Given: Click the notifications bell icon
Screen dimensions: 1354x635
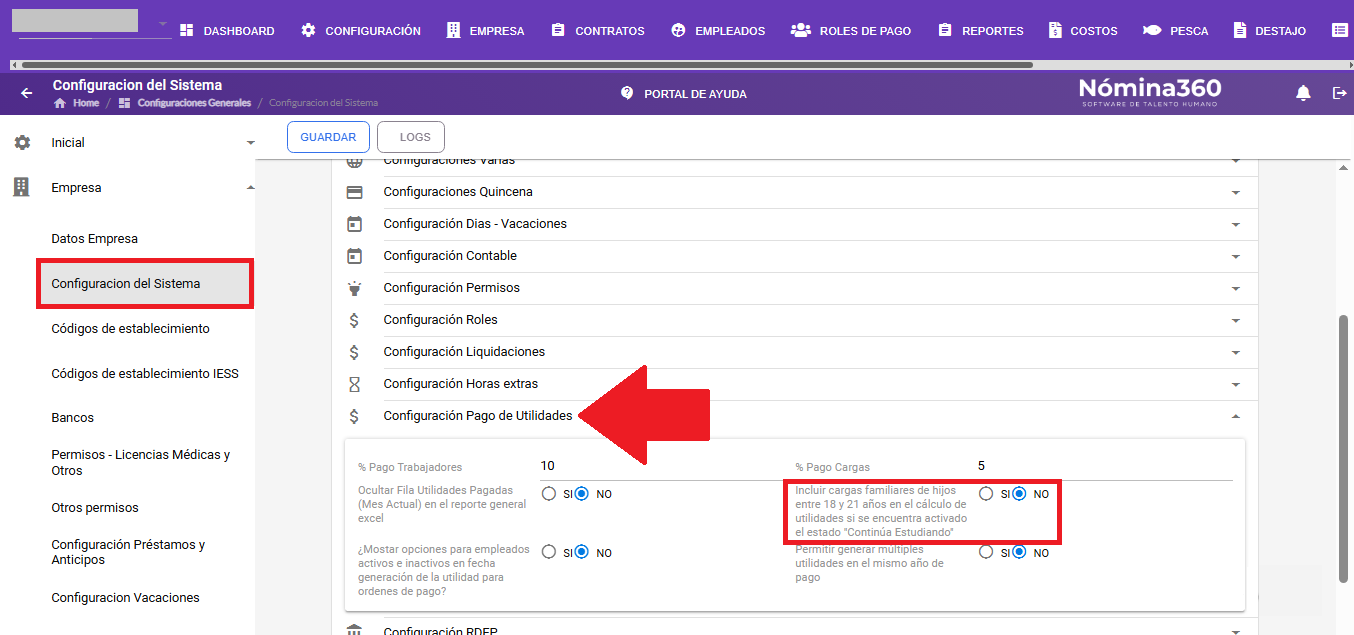Looking at the screenshot, I should (1303, 93).
